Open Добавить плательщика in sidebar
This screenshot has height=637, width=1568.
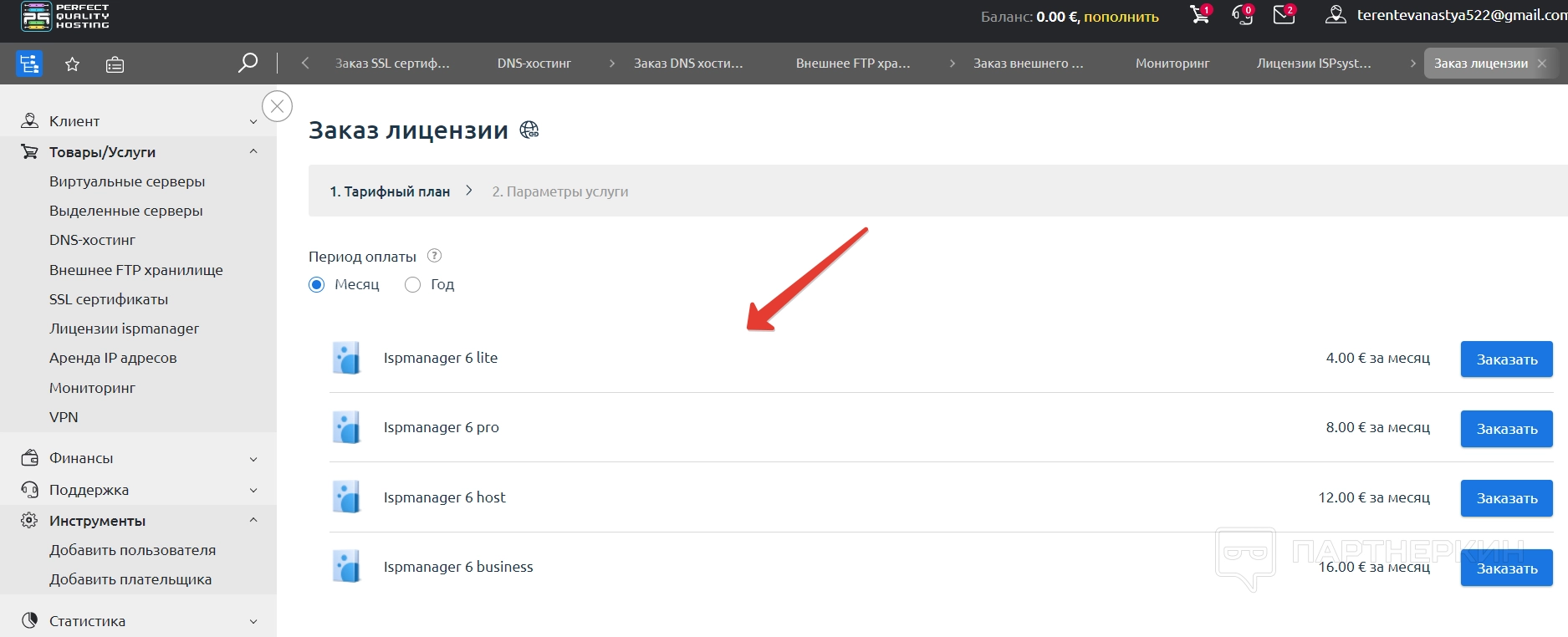click(x=130, y=579)
